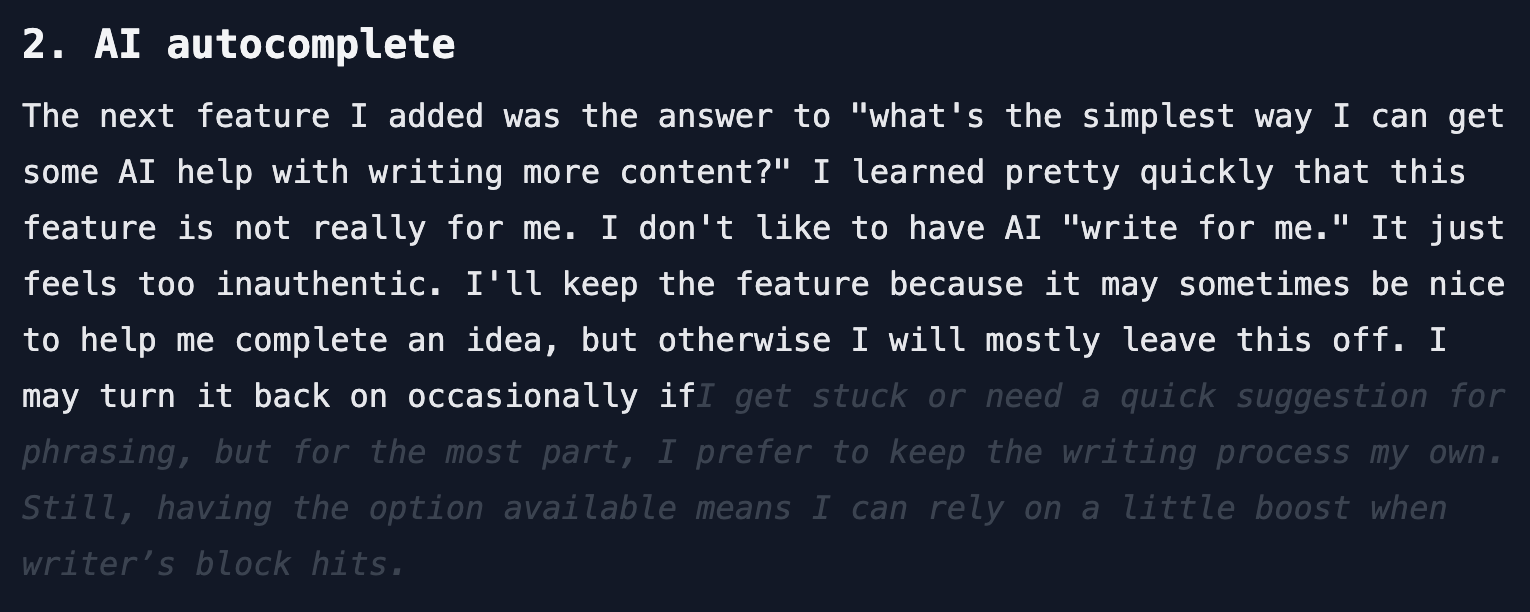
Task: Click the word 'otherwise' in paragraph
Action: 744,340
